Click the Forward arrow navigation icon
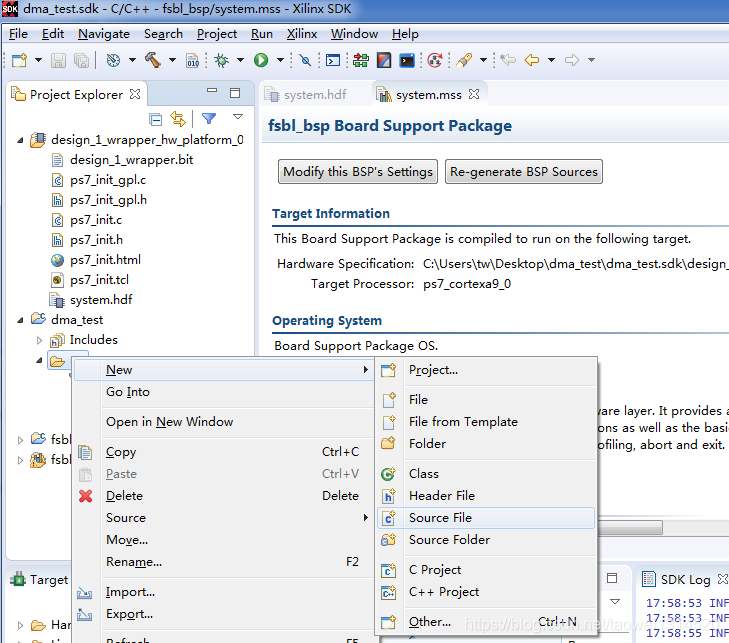729x643 pixels. click(x=571, y=60)
